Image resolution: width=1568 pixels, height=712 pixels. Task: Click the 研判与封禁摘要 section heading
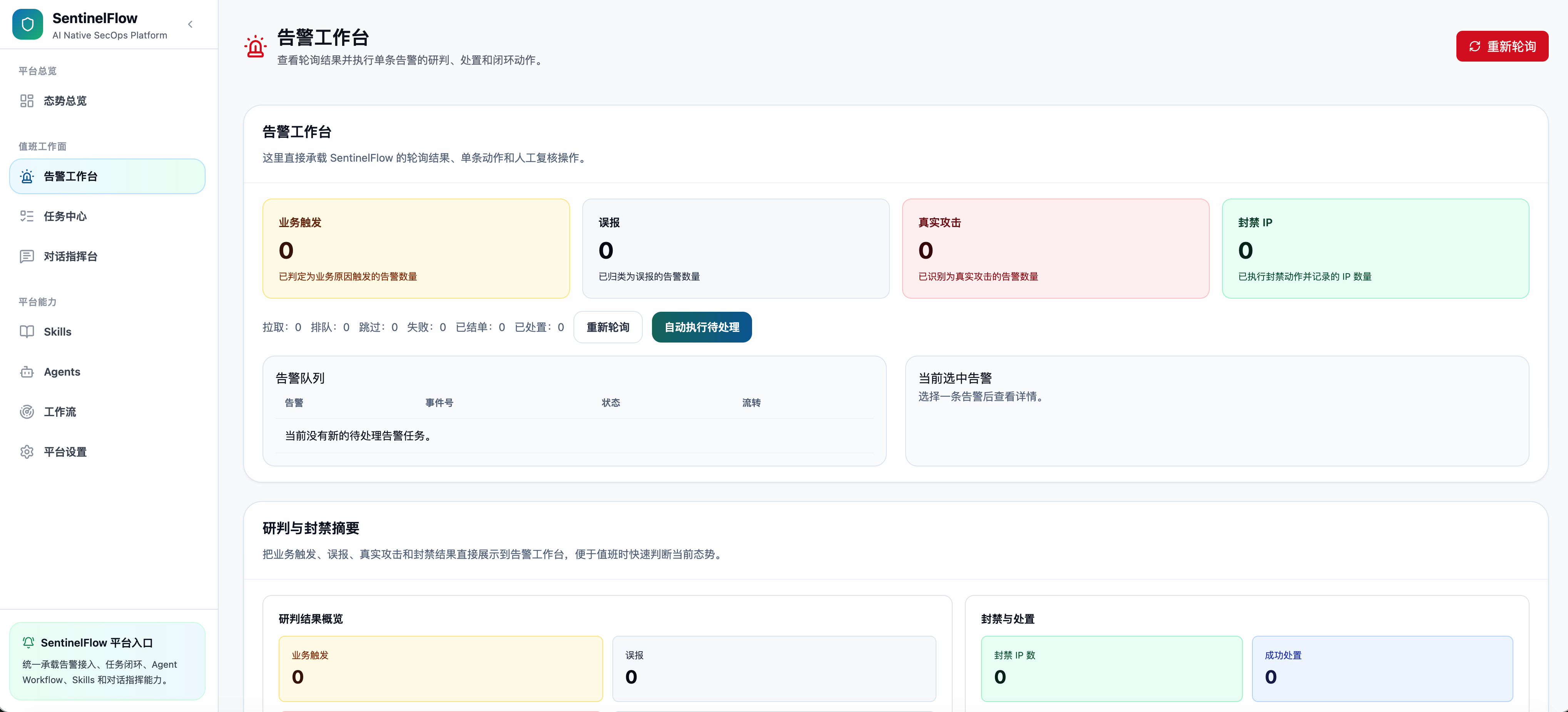[x=311, y=528]
